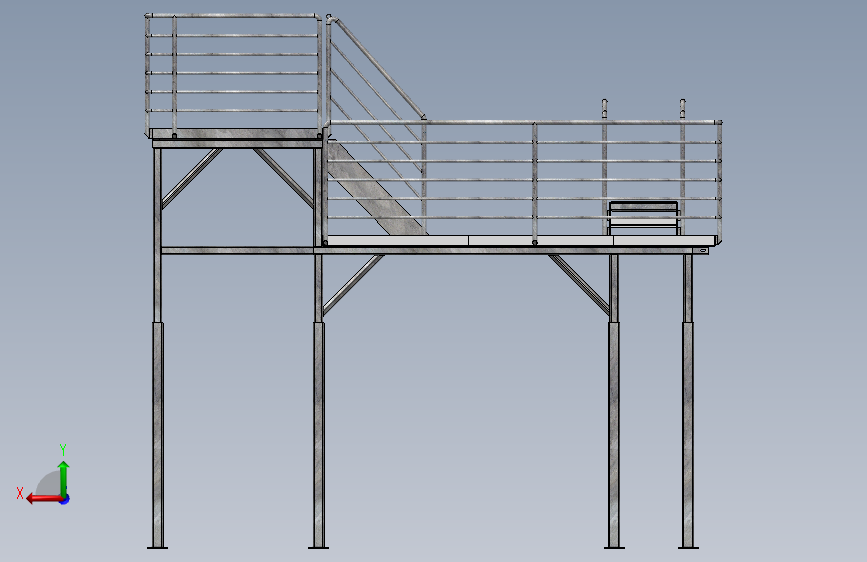
Task: Click the blue Z axis dot on triad
Action: point(65,499)
